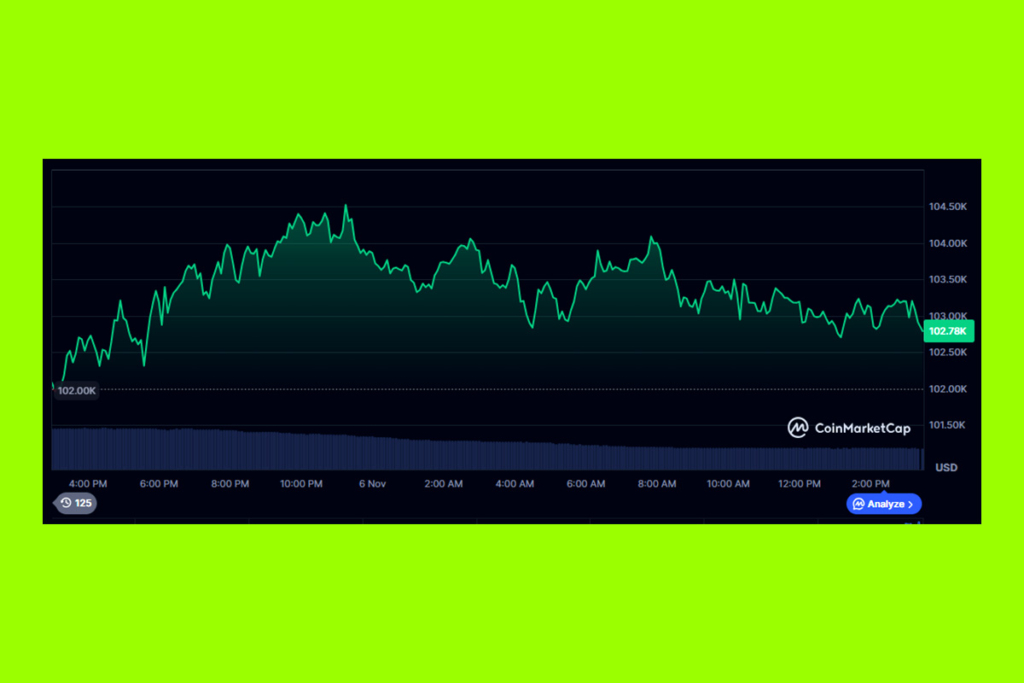This screenshot has height=683, width=1024.
Task: Click the 8:00 AM time axis label
Action: point(657,484)
